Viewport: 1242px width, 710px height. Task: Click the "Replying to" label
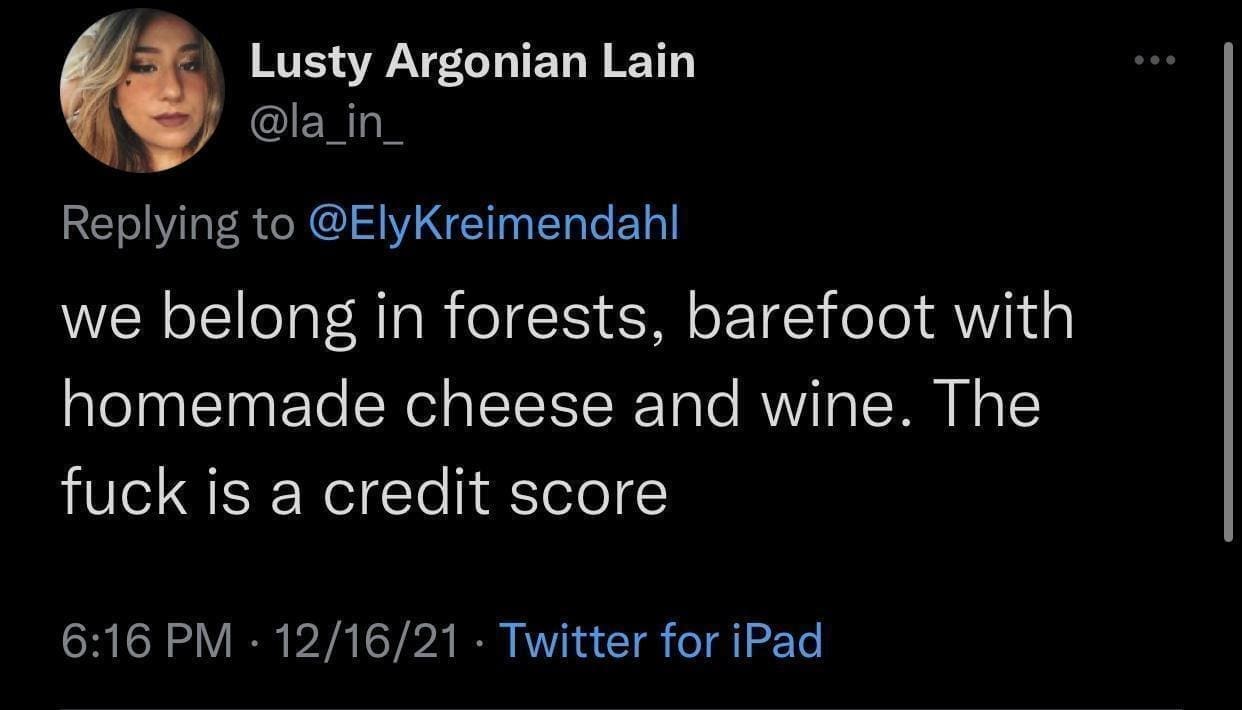[x=177, y=223]
